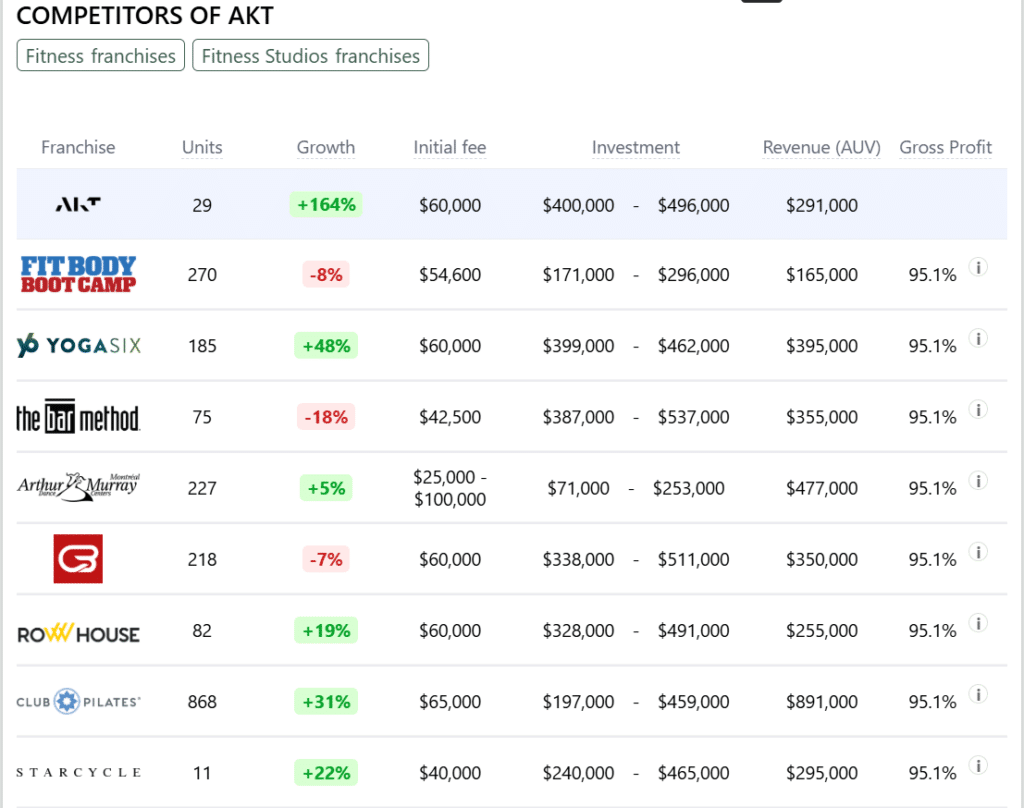Select the $511,000 investment maximum
The image size is (1024, 808).
click(x=694, y=559)
